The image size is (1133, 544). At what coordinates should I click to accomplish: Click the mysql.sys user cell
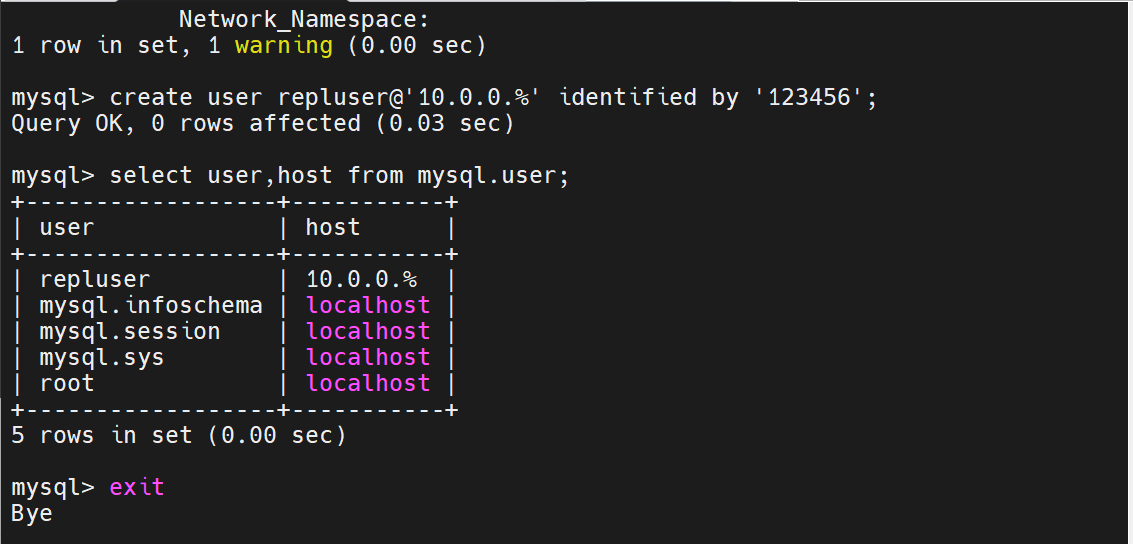(x=102, y=358)
